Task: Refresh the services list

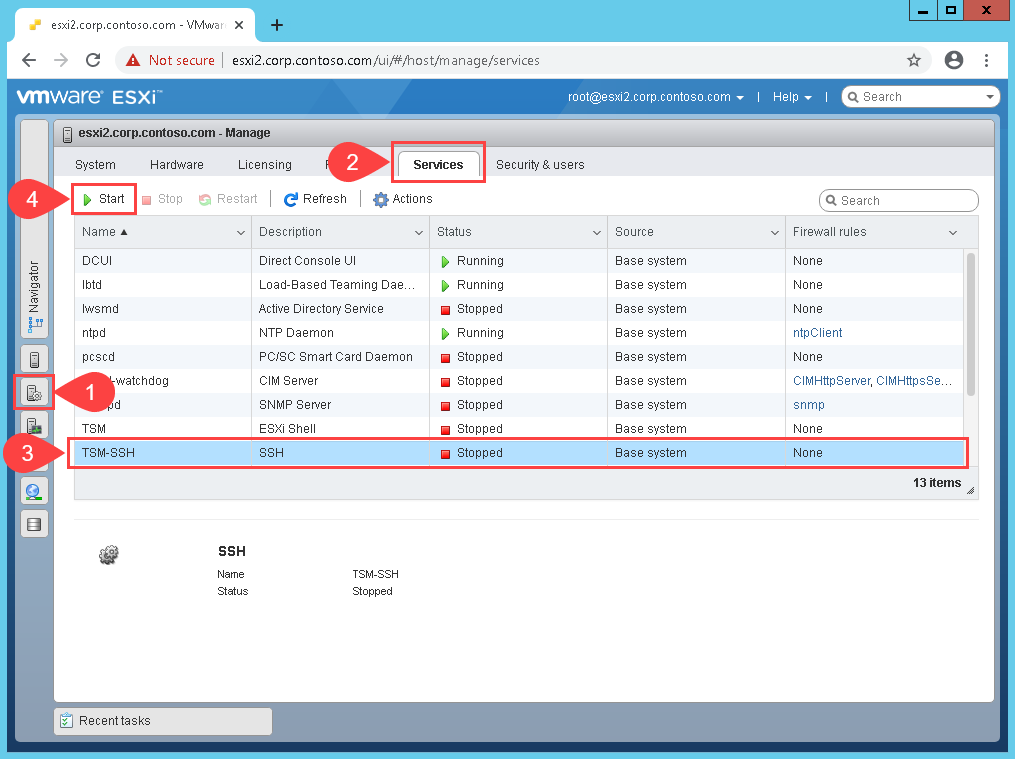Action: coord(315,199)
